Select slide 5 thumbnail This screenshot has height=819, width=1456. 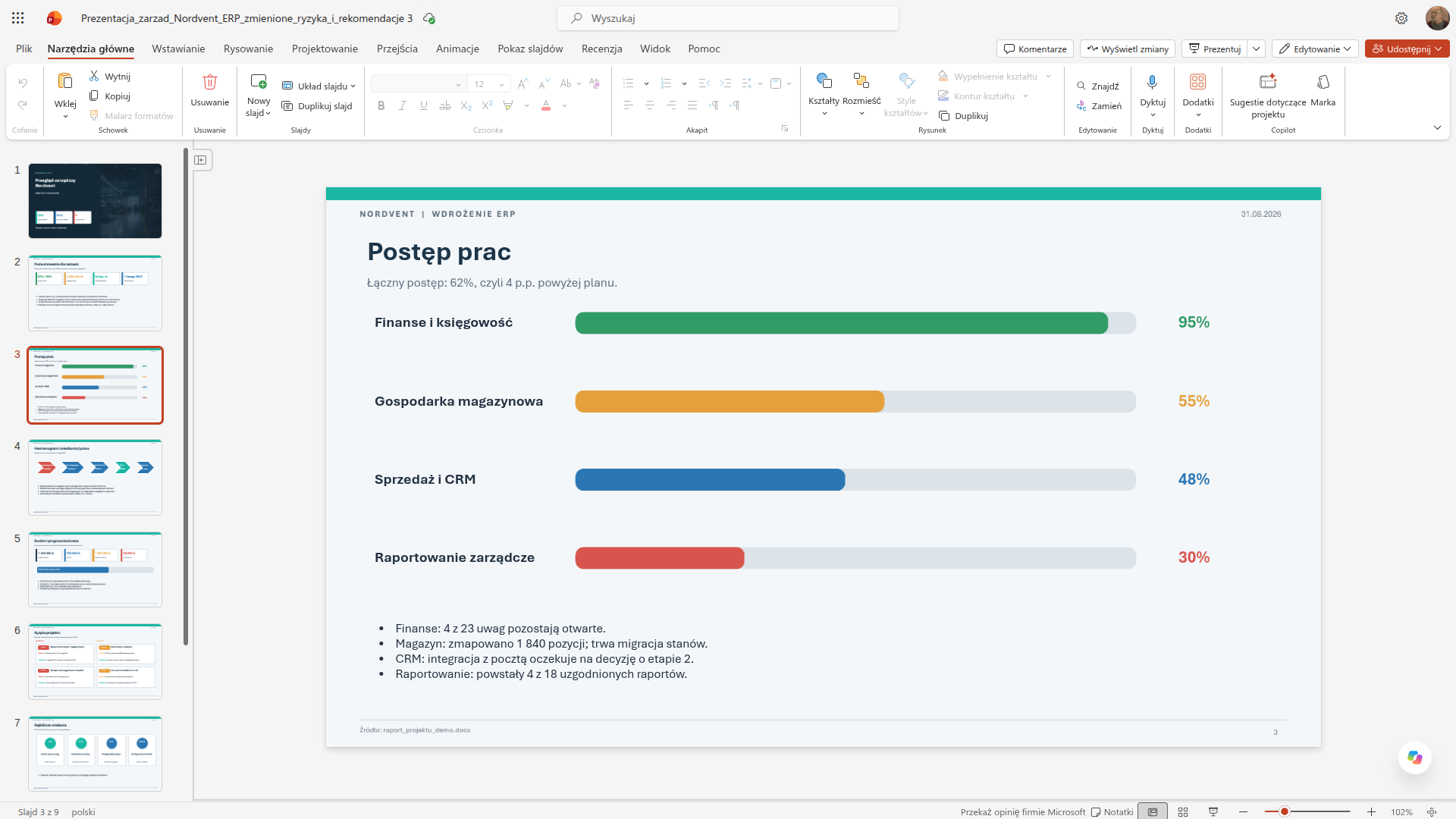point(95,569)
